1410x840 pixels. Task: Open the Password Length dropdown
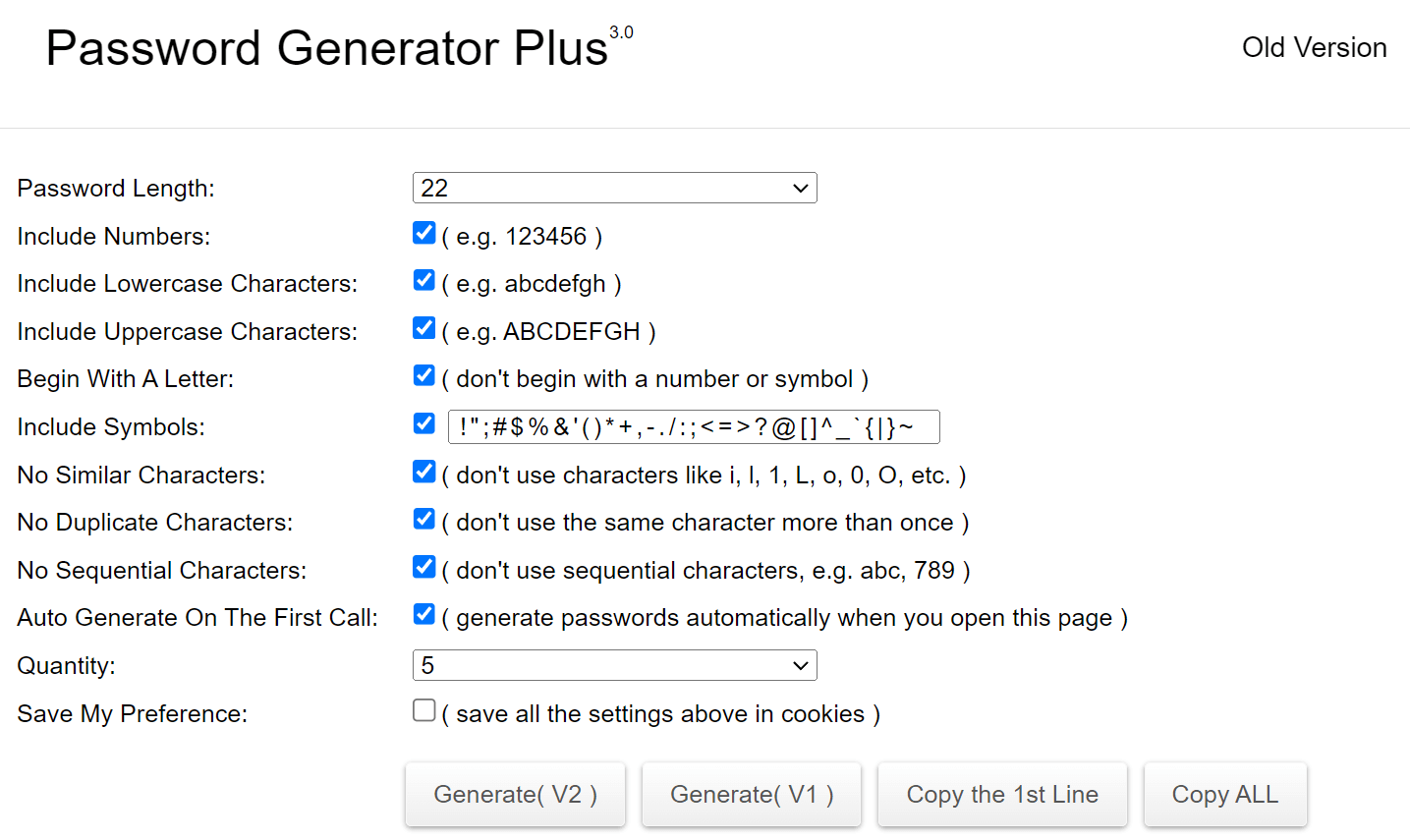coord(614,188)
